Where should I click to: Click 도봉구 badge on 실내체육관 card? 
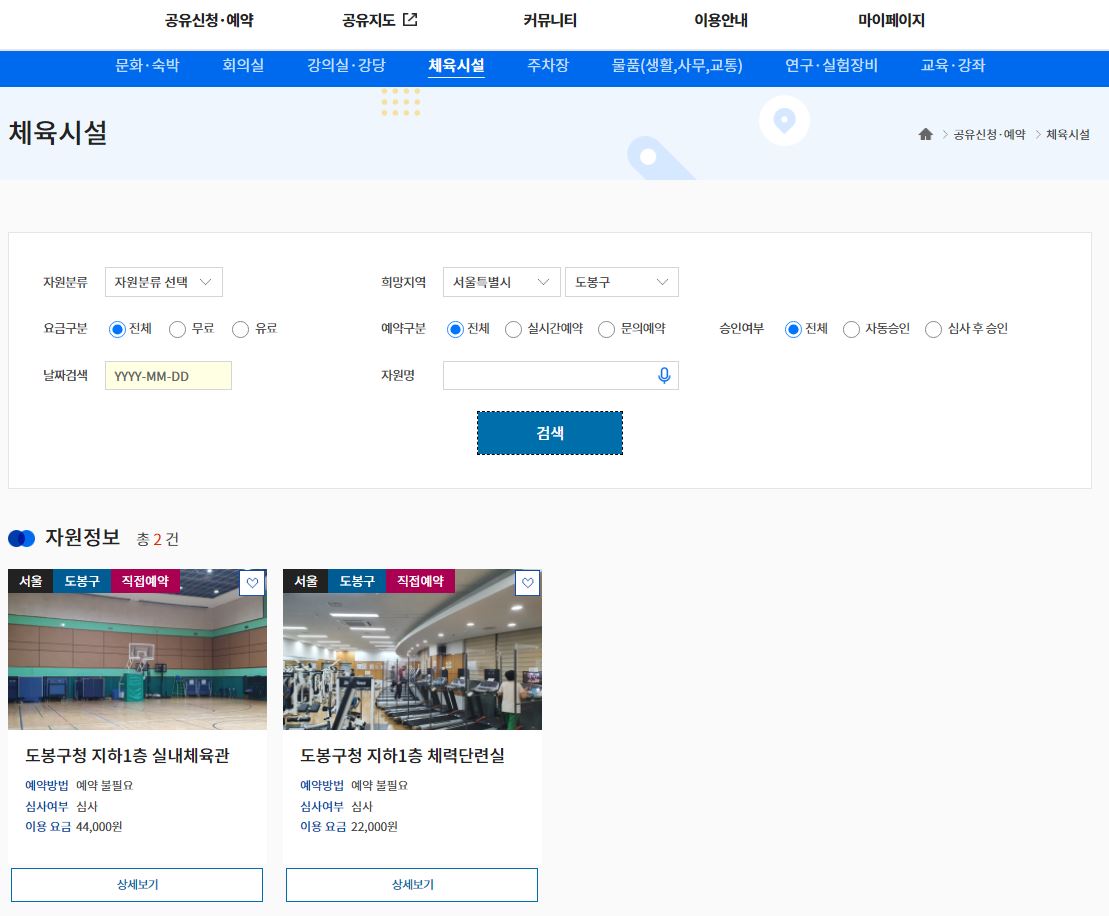pyautogui.click(x=82, y=581)
